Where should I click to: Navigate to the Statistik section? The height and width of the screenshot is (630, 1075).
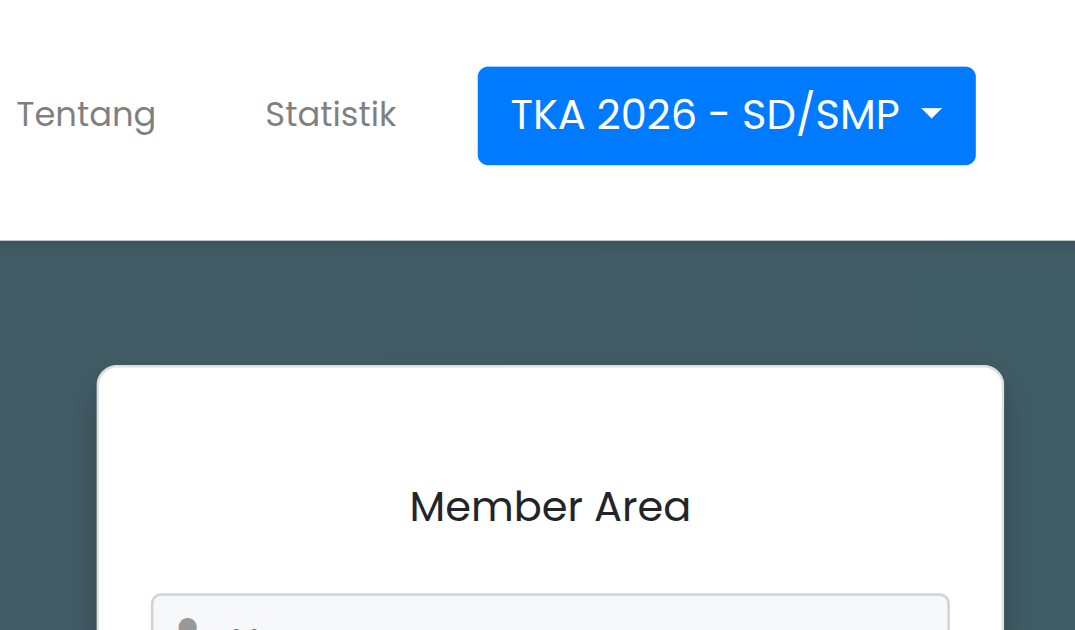pos(330,114)
